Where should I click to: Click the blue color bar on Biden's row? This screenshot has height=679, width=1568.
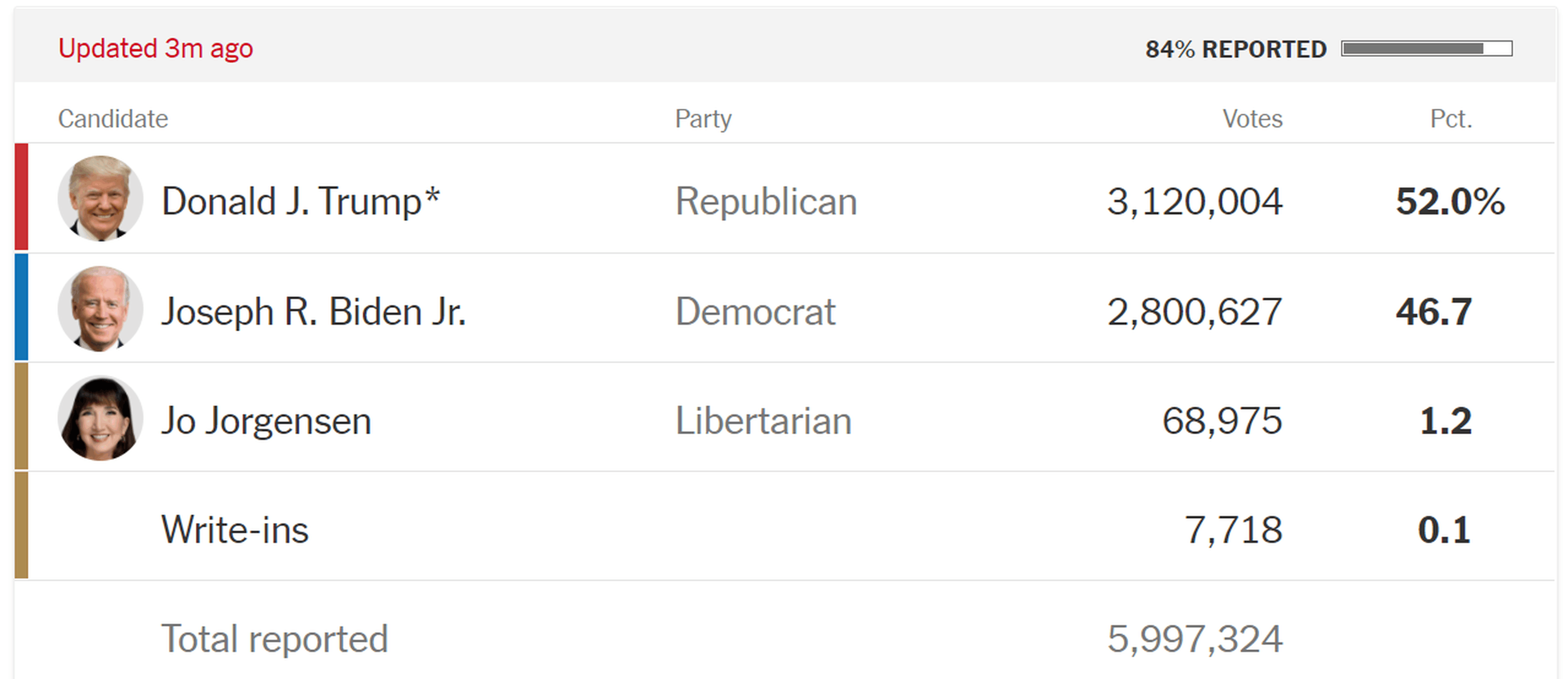tap(21, 307)
